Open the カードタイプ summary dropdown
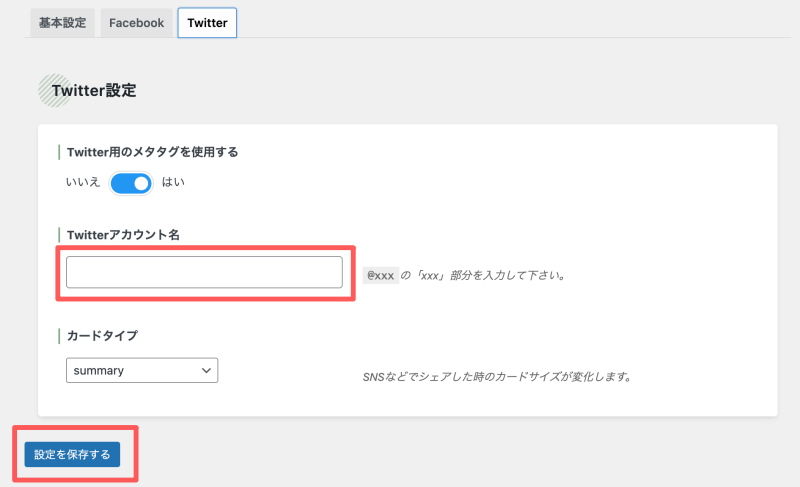Image resolution: width=800 pixels, height=487 pixels. coord(142,370)
